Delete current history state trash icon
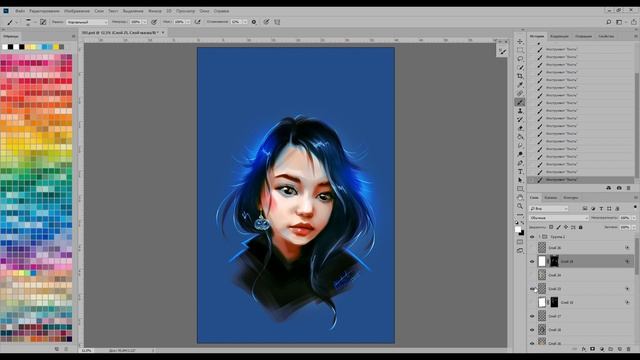Image resolution: width=640 pixels, height=360 pixels. [629, 188]
